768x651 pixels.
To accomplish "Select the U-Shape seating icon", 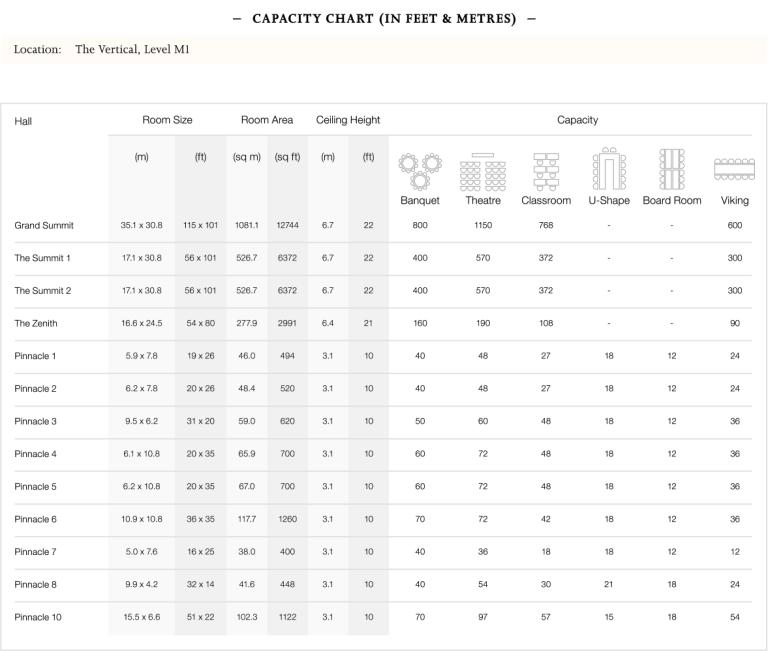I will pos(609,169).
